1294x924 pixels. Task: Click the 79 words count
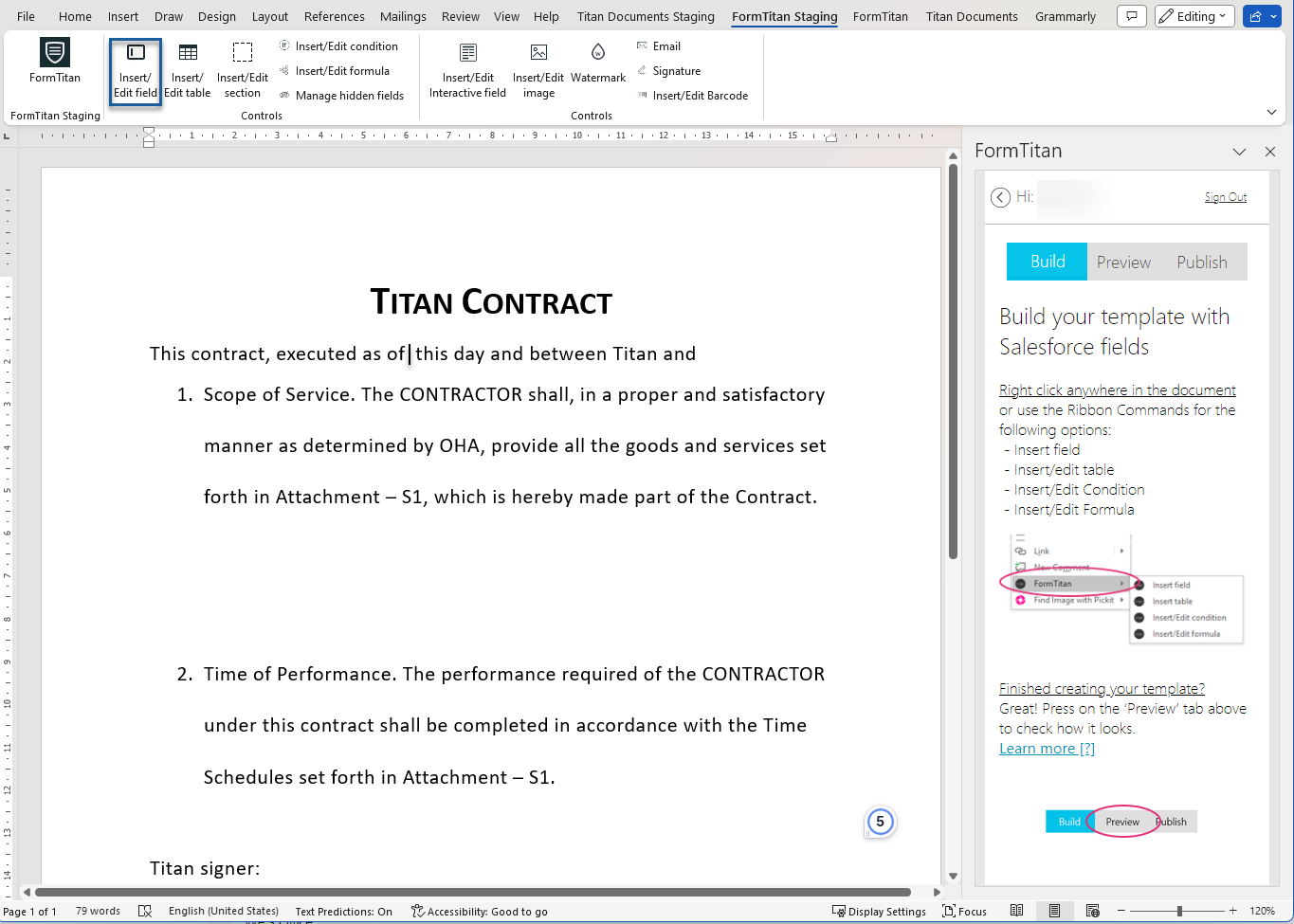point(98,912)
